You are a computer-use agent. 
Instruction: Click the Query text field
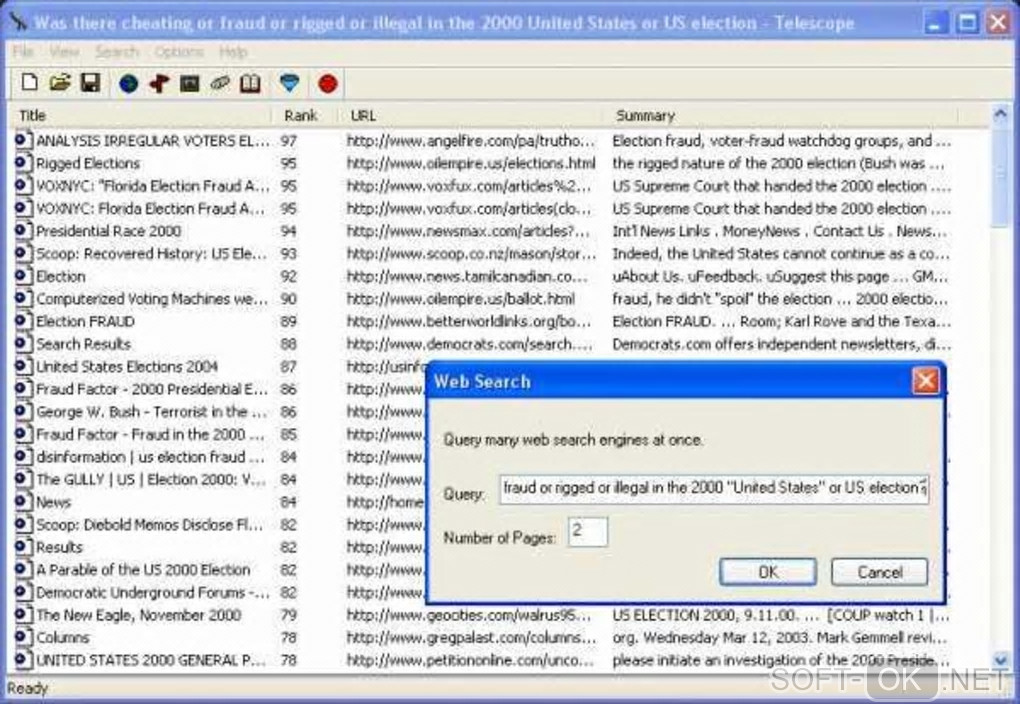[714, 489]
